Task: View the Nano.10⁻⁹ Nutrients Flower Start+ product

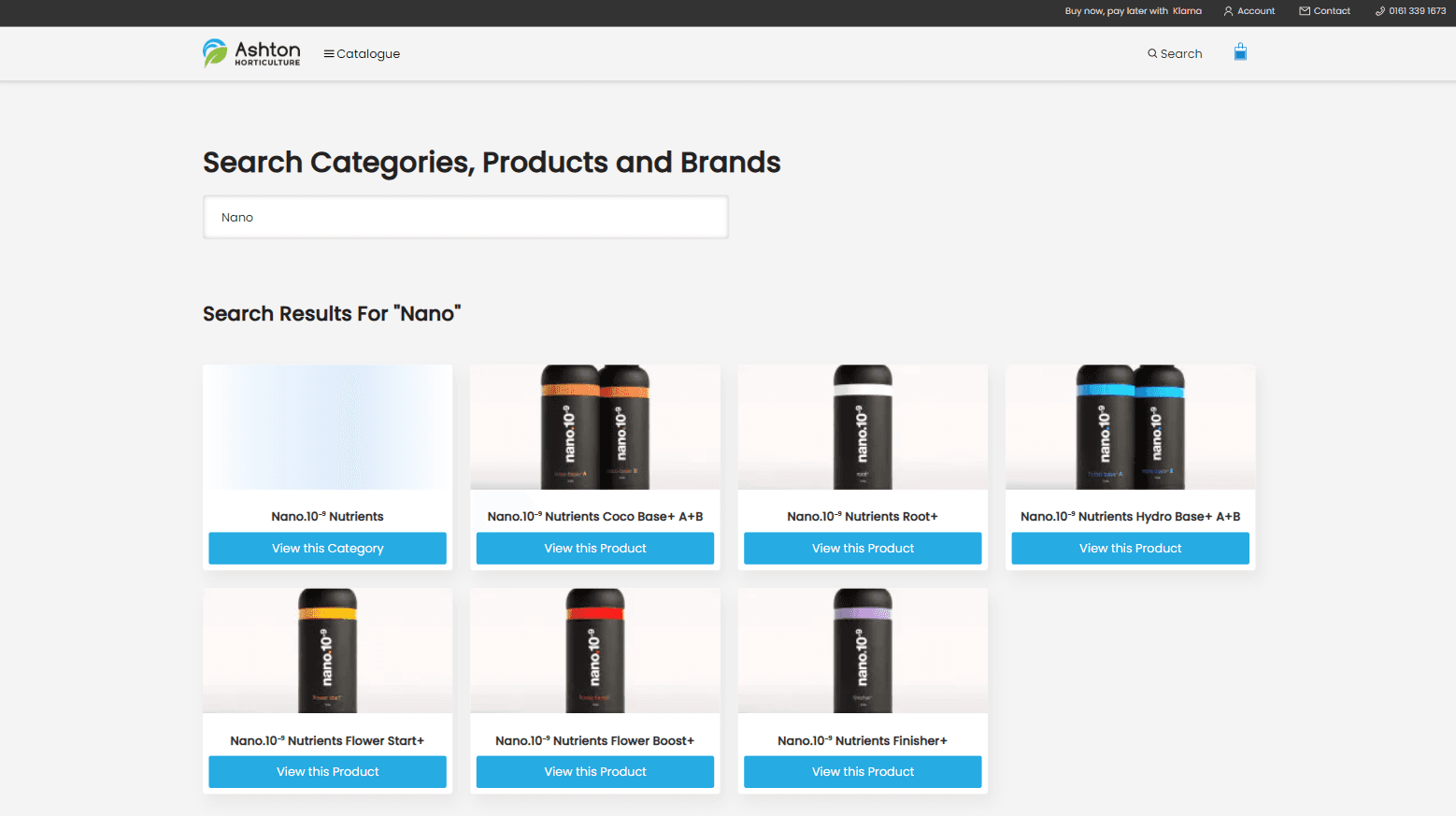Action: (x=327, y=771)
